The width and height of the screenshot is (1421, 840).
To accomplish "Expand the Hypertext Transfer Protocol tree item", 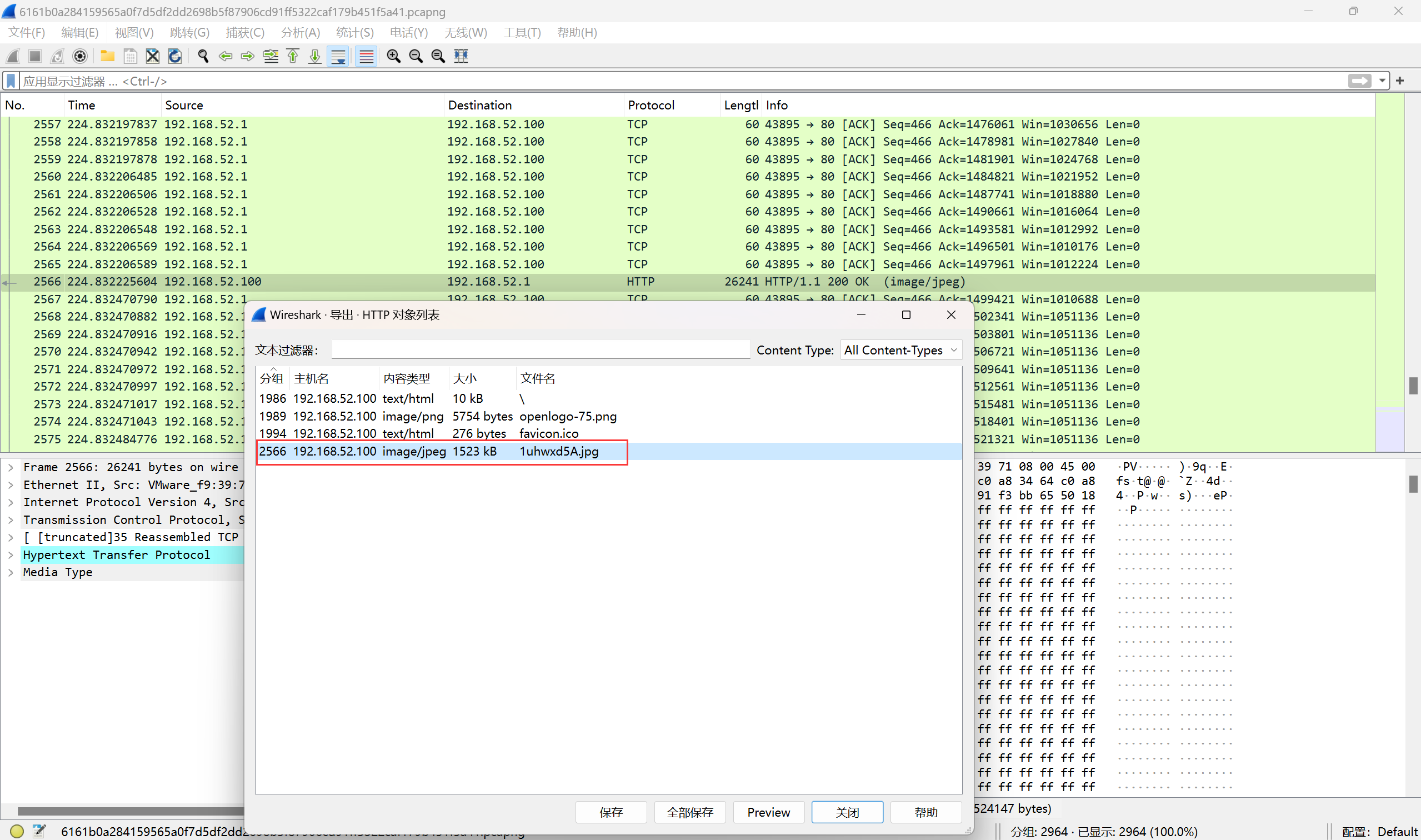I will click(x=11, y=554).
